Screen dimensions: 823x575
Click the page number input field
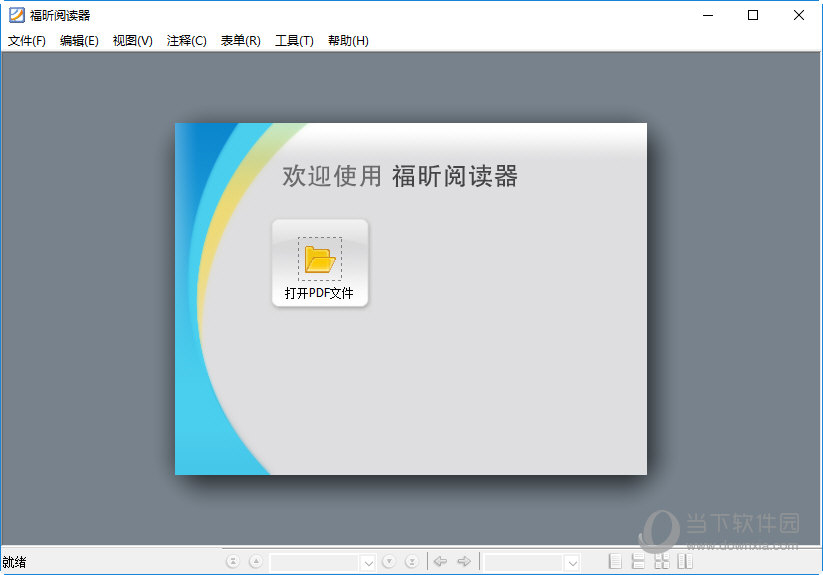coord(315,563)
